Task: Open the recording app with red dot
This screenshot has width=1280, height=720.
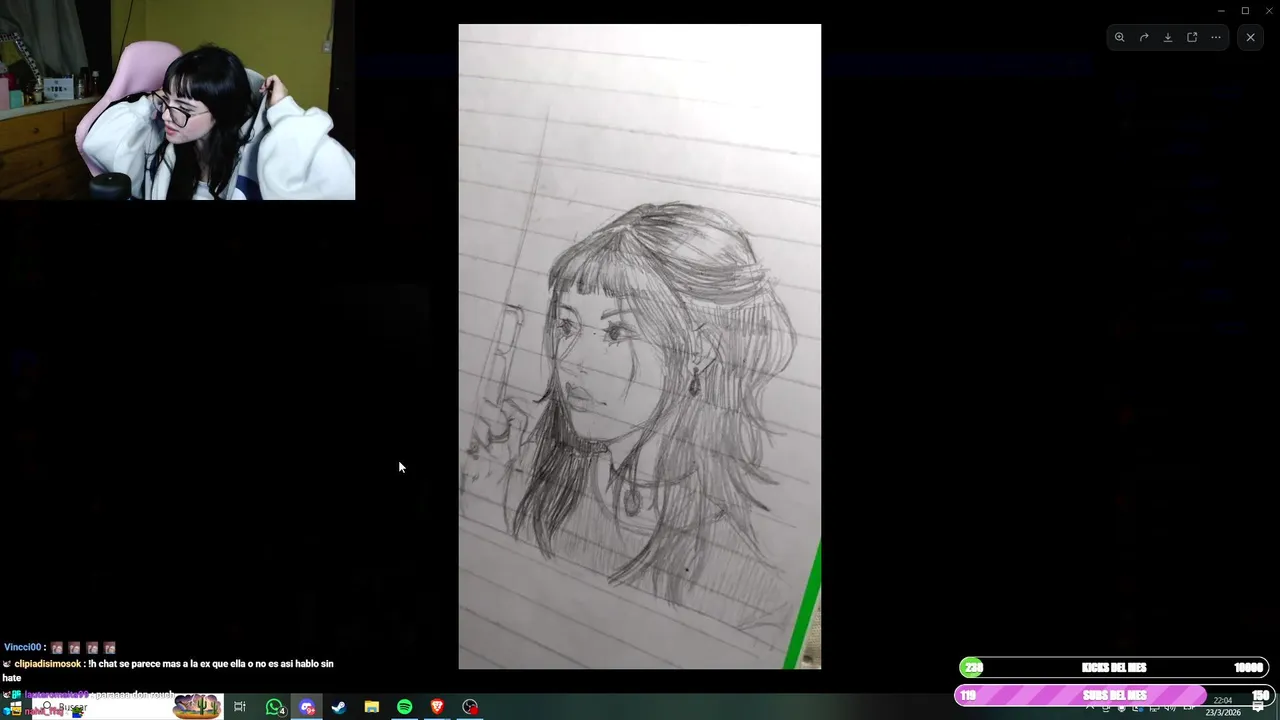Action: coord(470,707)
